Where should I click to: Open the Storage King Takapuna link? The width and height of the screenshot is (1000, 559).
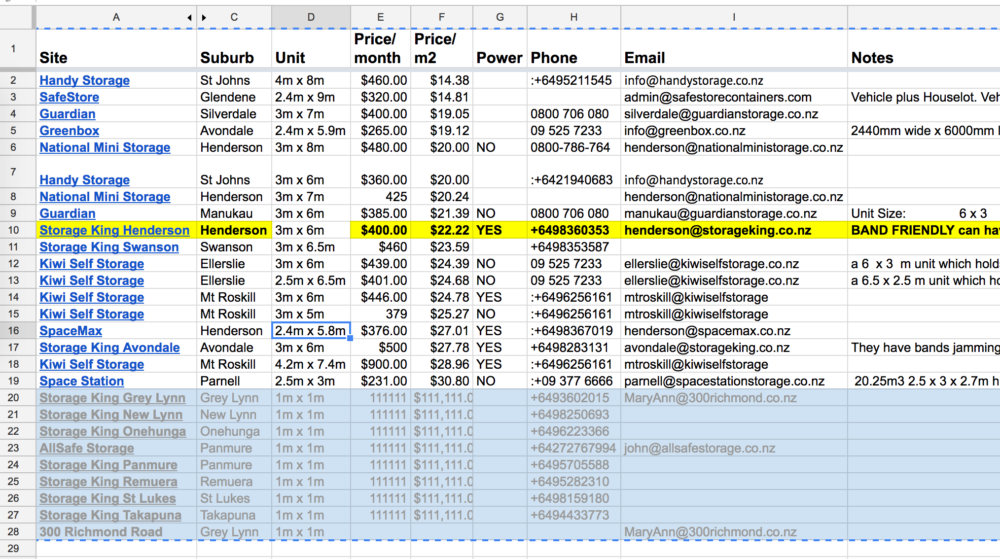click(x=110, y=515)
